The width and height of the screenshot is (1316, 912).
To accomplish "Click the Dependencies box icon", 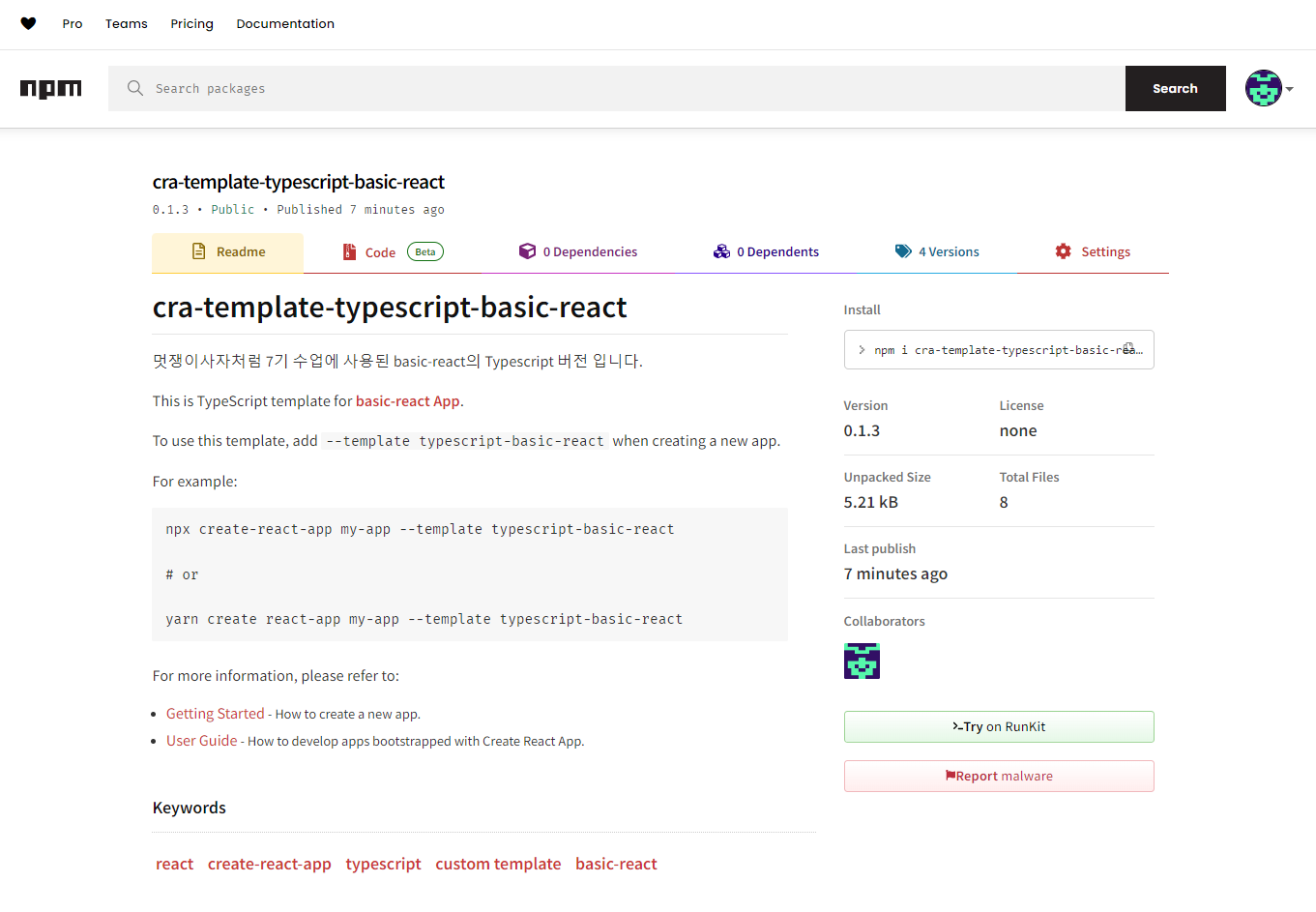I will (x=527, y=251).
